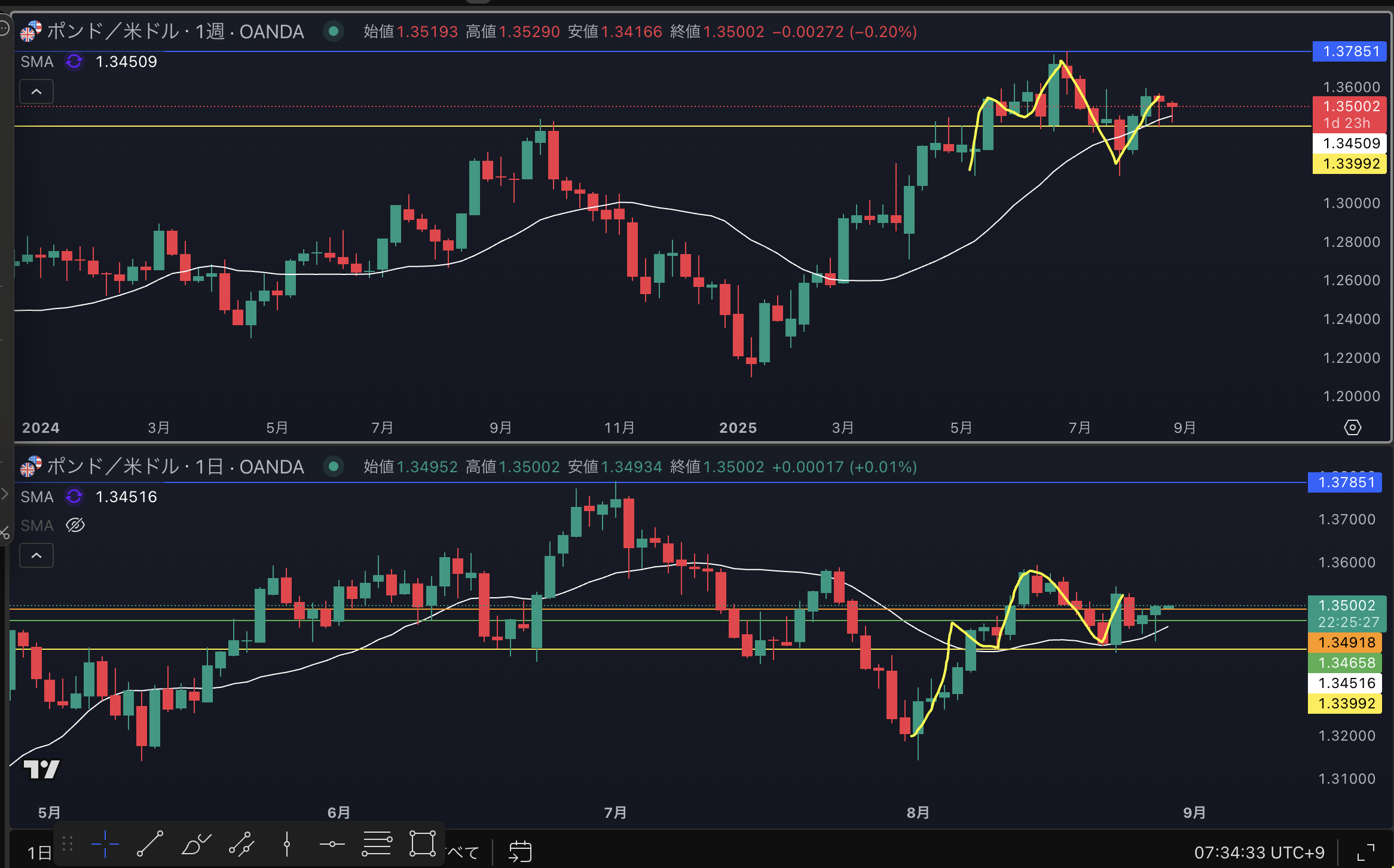Select weekly chart red 1.35002 price label
The image size is (1394, 868).
point(1349,106)
